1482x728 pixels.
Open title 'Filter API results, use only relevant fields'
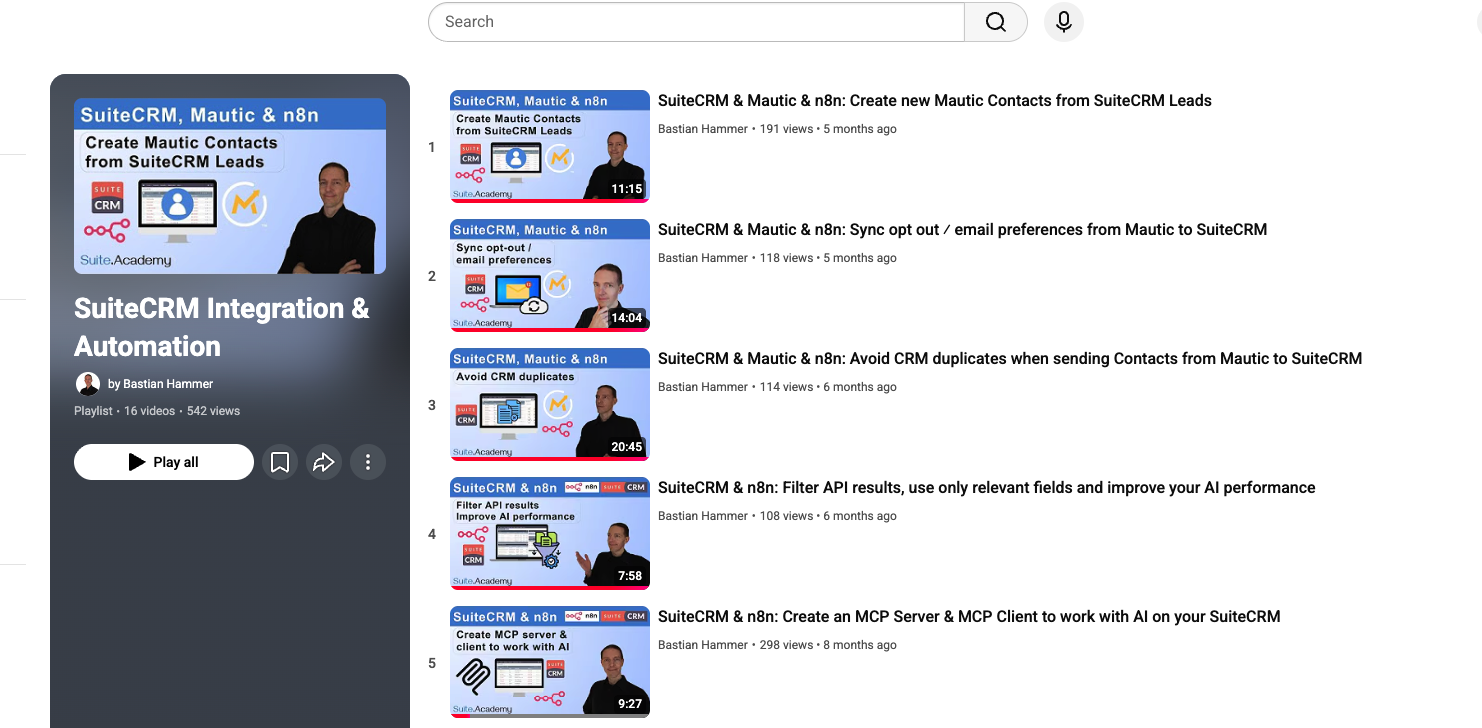[986, 488]
